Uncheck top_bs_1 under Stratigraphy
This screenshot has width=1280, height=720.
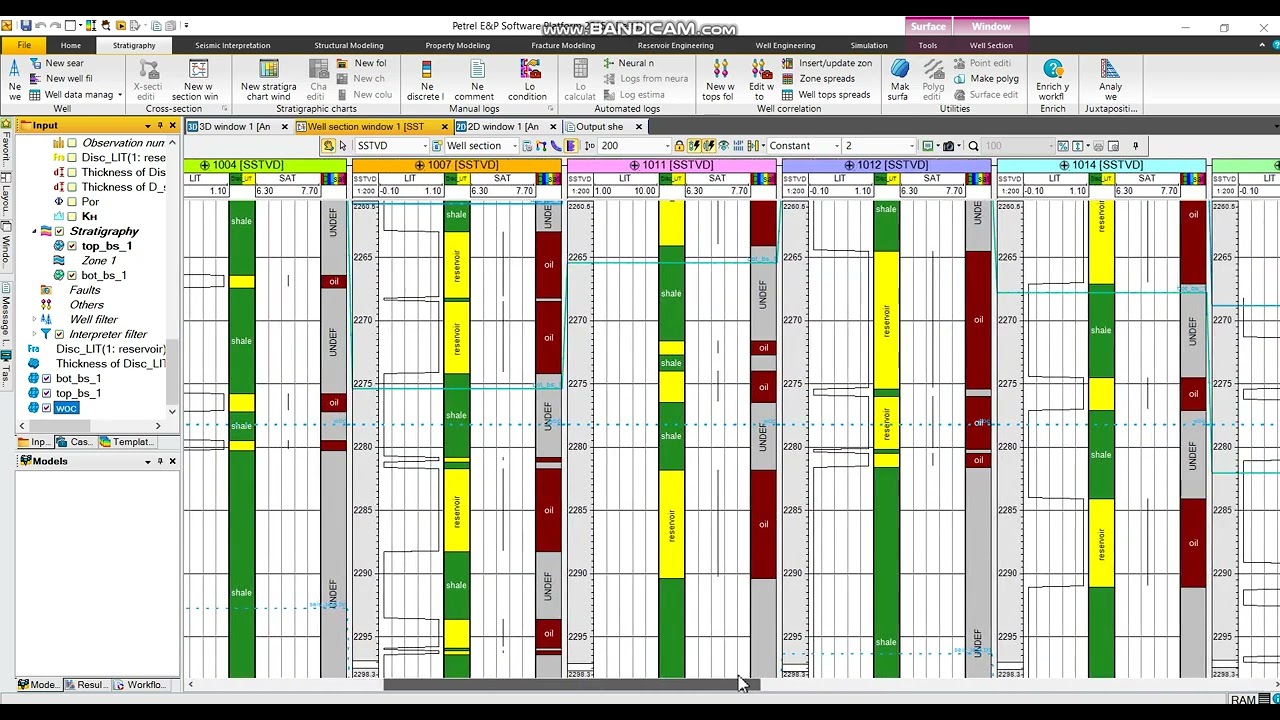(x=72, y=246)
